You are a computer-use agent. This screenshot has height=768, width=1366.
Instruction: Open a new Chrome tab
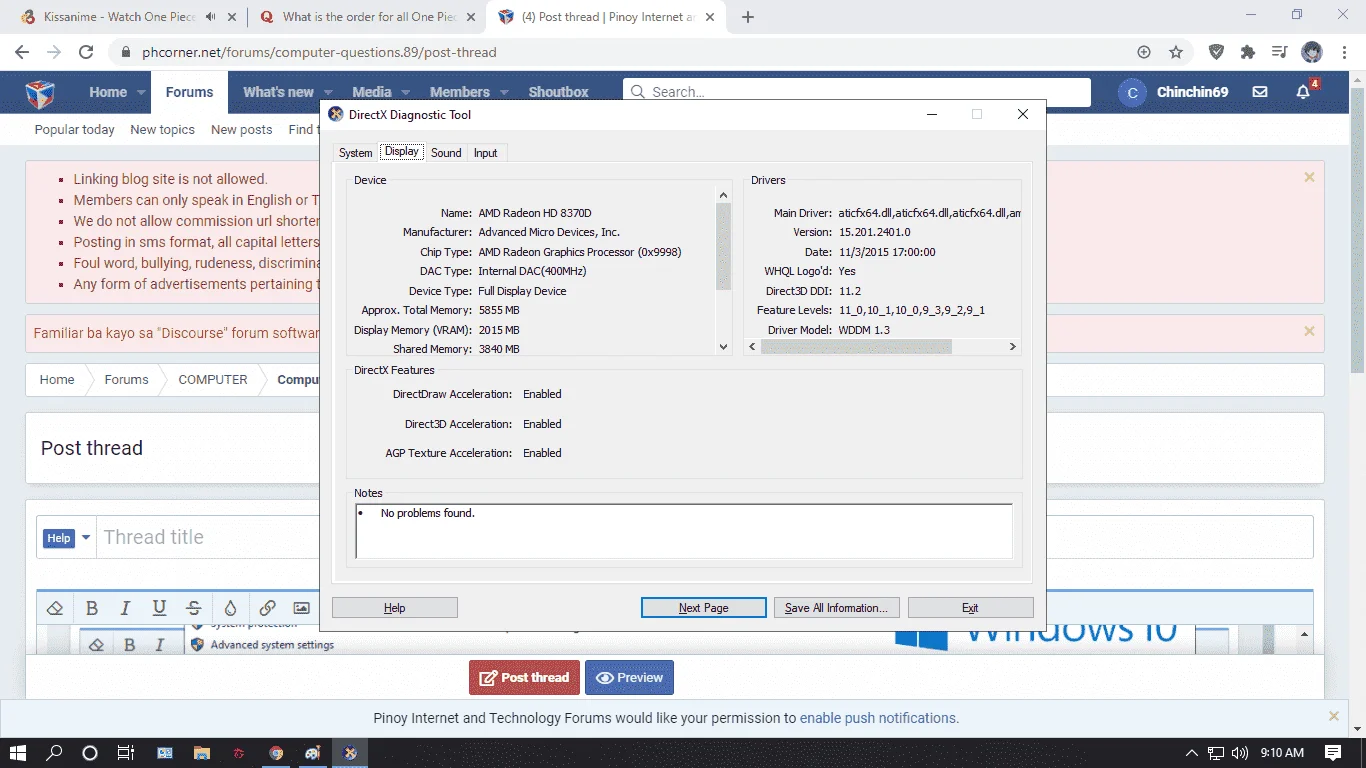748,17
